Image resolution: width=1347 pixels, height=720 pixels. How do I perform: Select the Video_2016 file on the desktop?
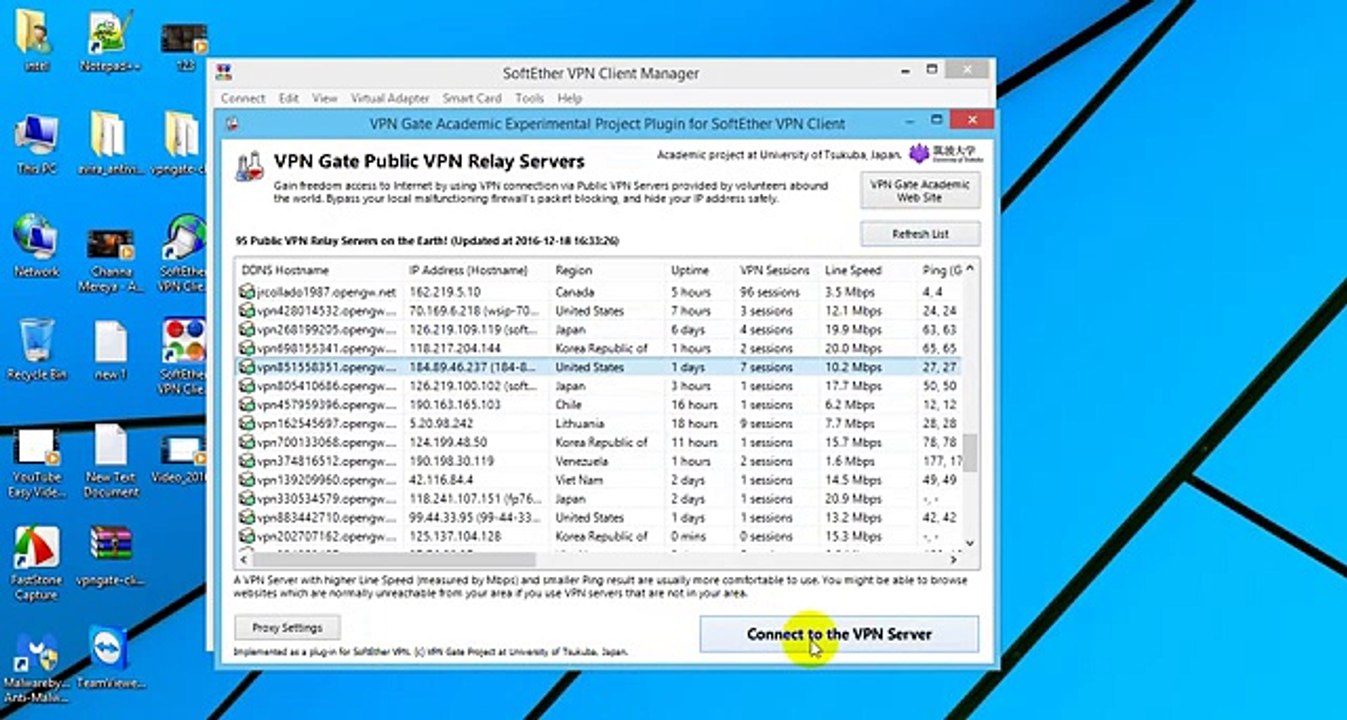(x=181, y=460)
